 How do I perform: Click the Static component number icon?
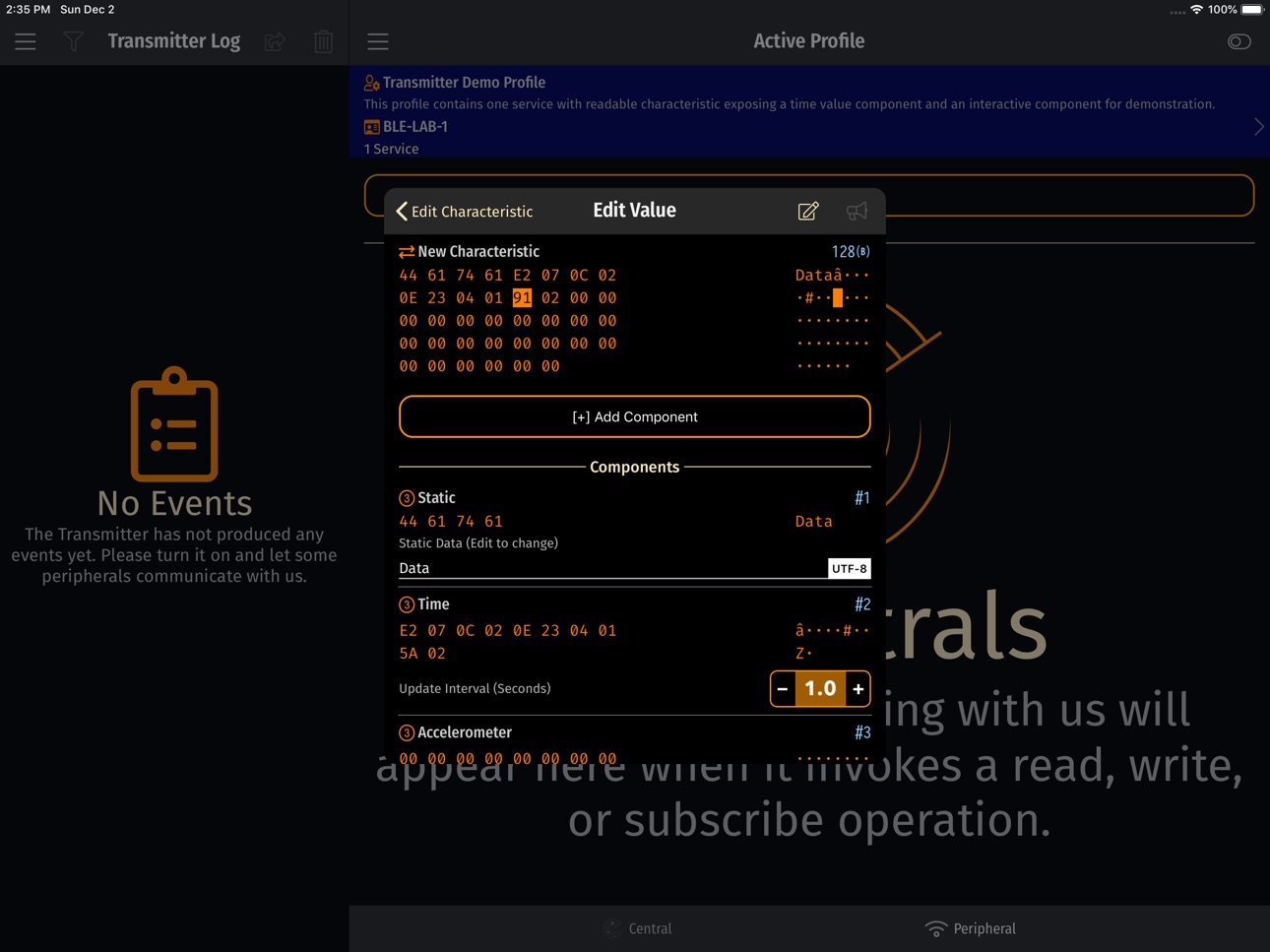pos(407,498)
